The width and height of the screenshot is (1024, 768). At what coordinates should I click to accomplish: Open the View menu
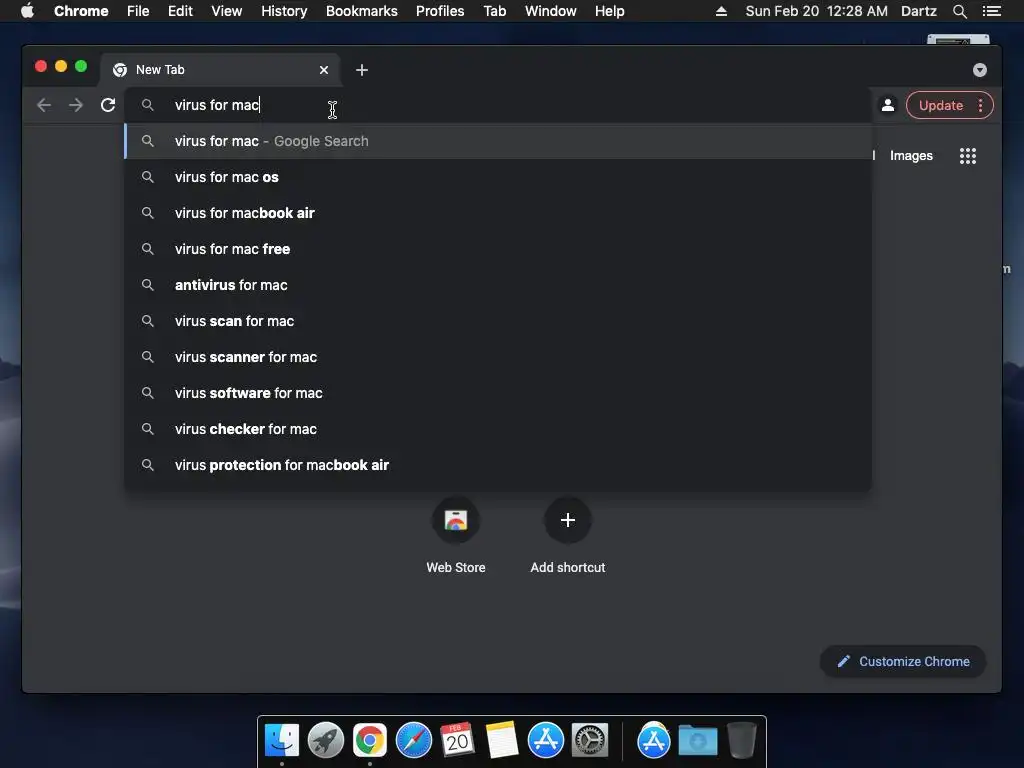[x=227, y=11]
